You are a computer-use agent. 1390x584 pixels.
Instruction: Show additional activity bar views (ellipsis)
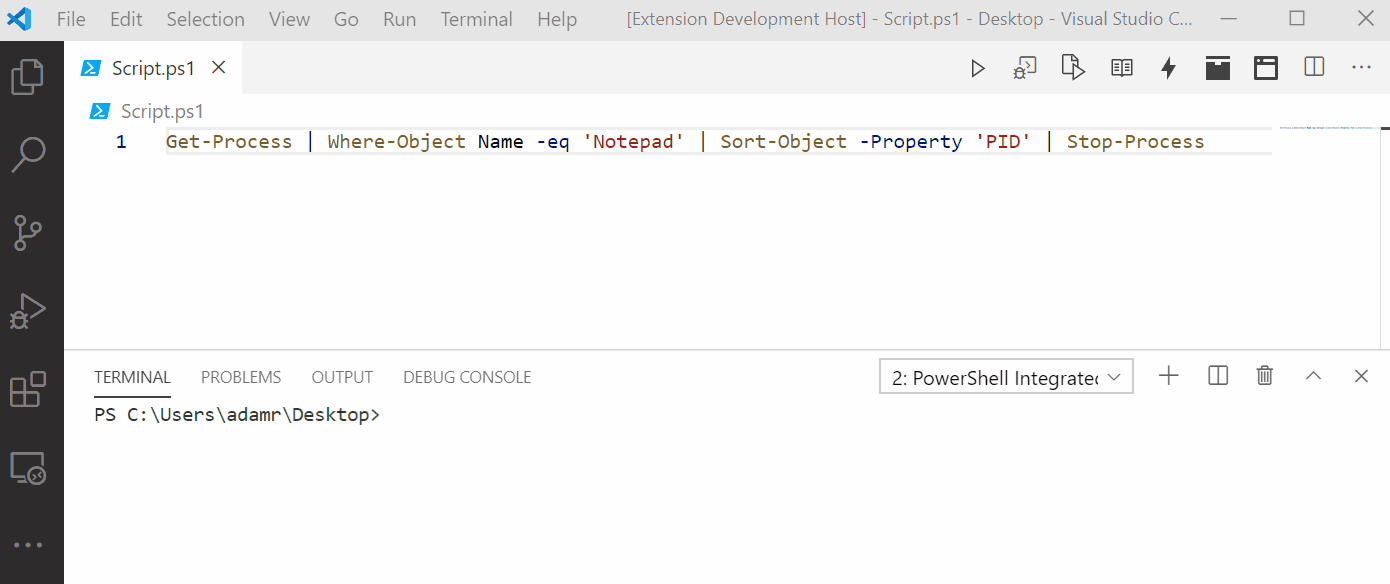point(27,545)
